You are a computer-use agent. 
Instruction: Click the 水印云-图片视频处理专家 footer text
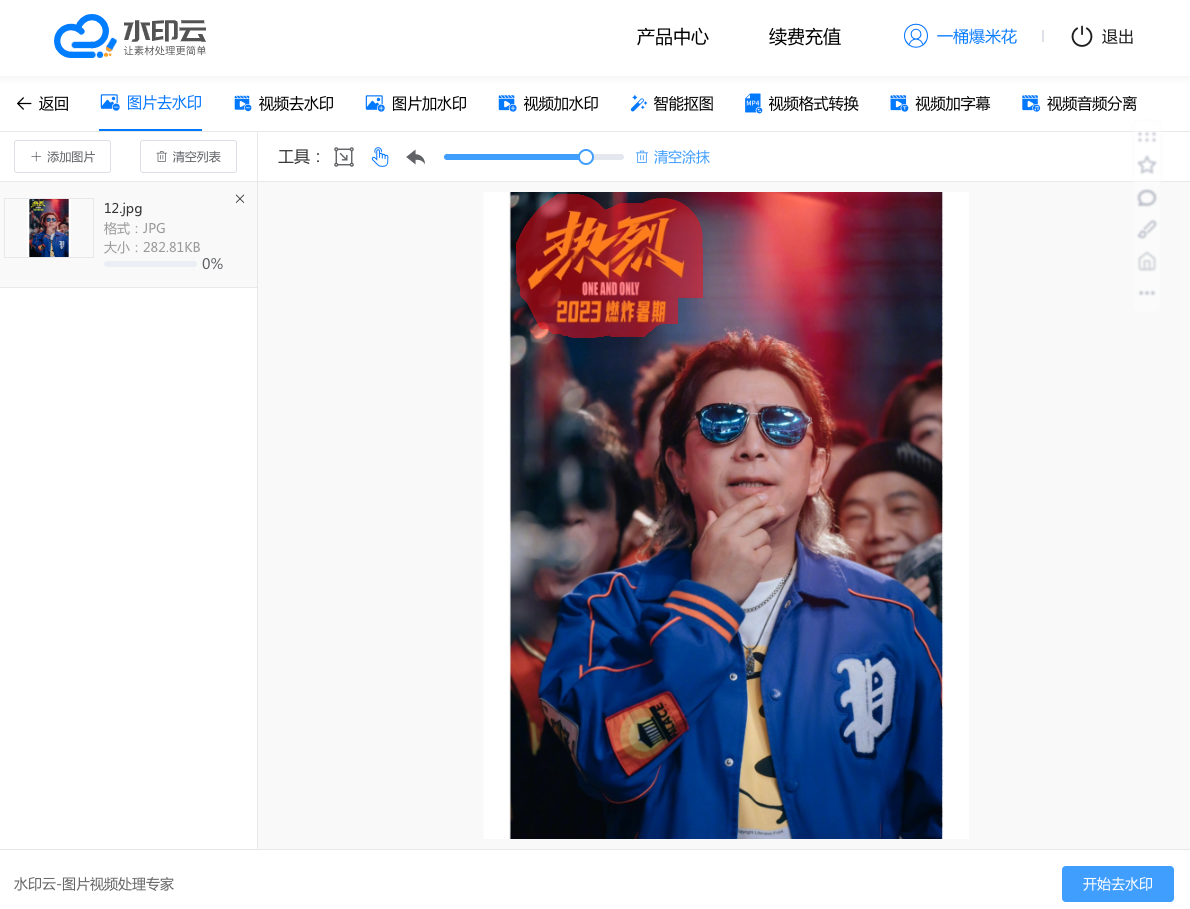(94, 884)
